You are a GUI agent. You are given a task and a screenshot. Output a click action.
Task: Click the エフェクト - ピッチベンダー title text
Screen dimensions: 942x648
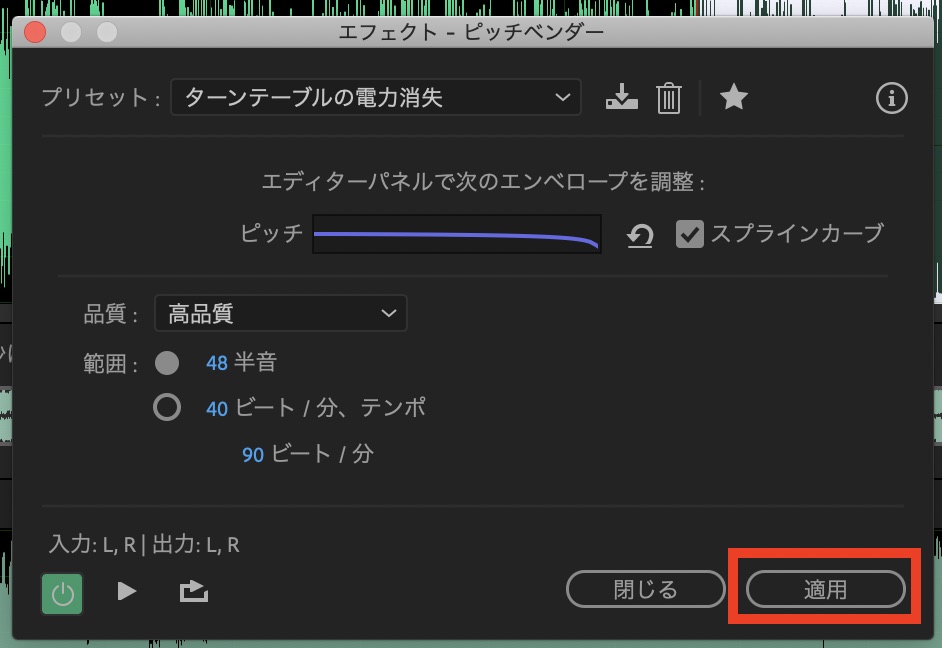(471, 32)
